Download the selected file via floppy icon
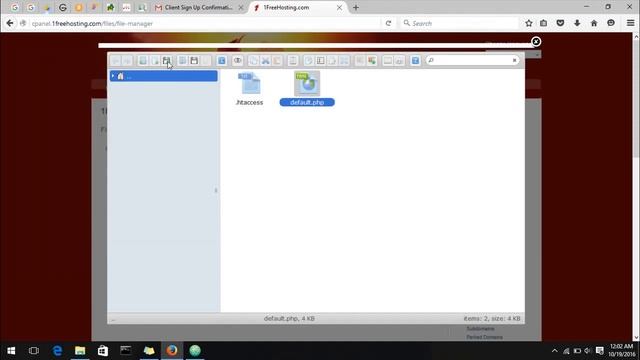This screenshot has height=360, width=640. click(x=194, y=61)
